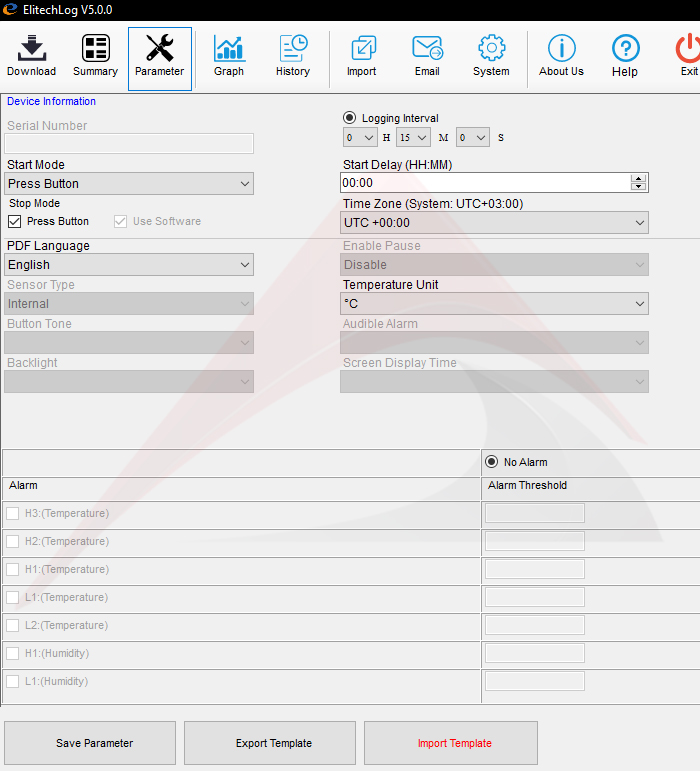
Task: Toggle Use Software stop mode checkbox
Action: pos(120,221)
